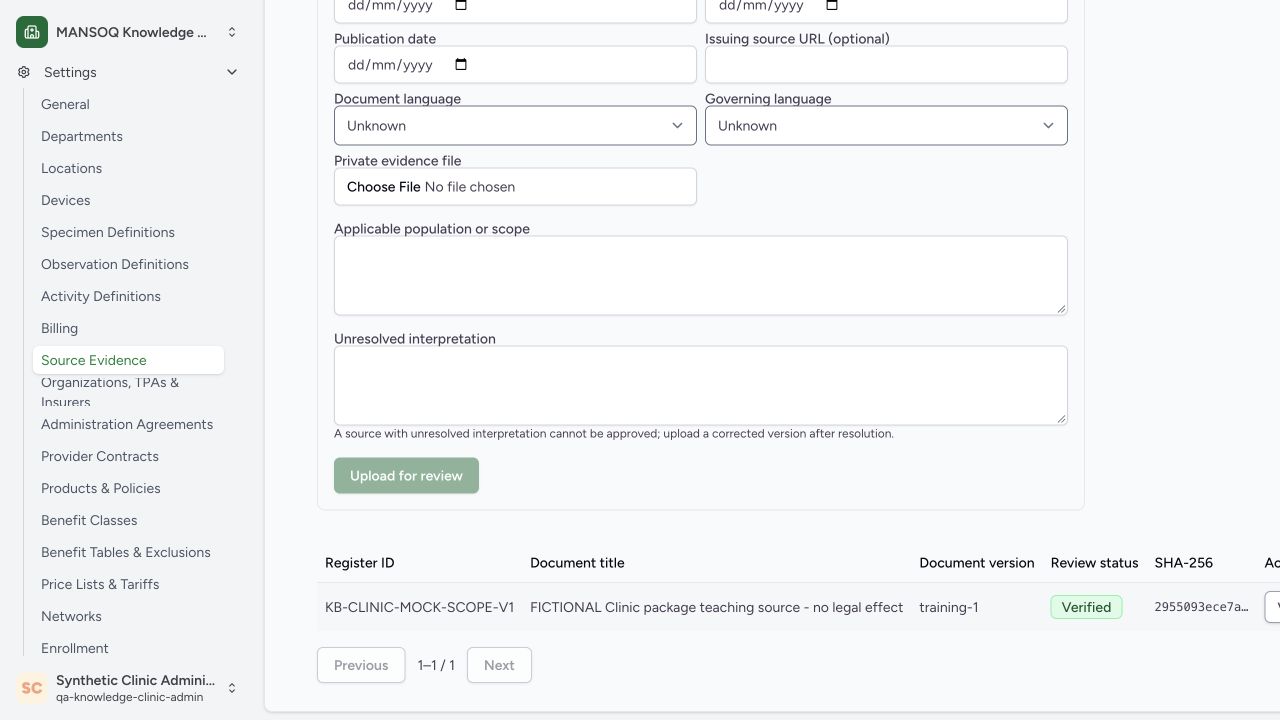The image size is (1280, 720).
Task: Click the Publication date input field
Action: coord(515,65)
